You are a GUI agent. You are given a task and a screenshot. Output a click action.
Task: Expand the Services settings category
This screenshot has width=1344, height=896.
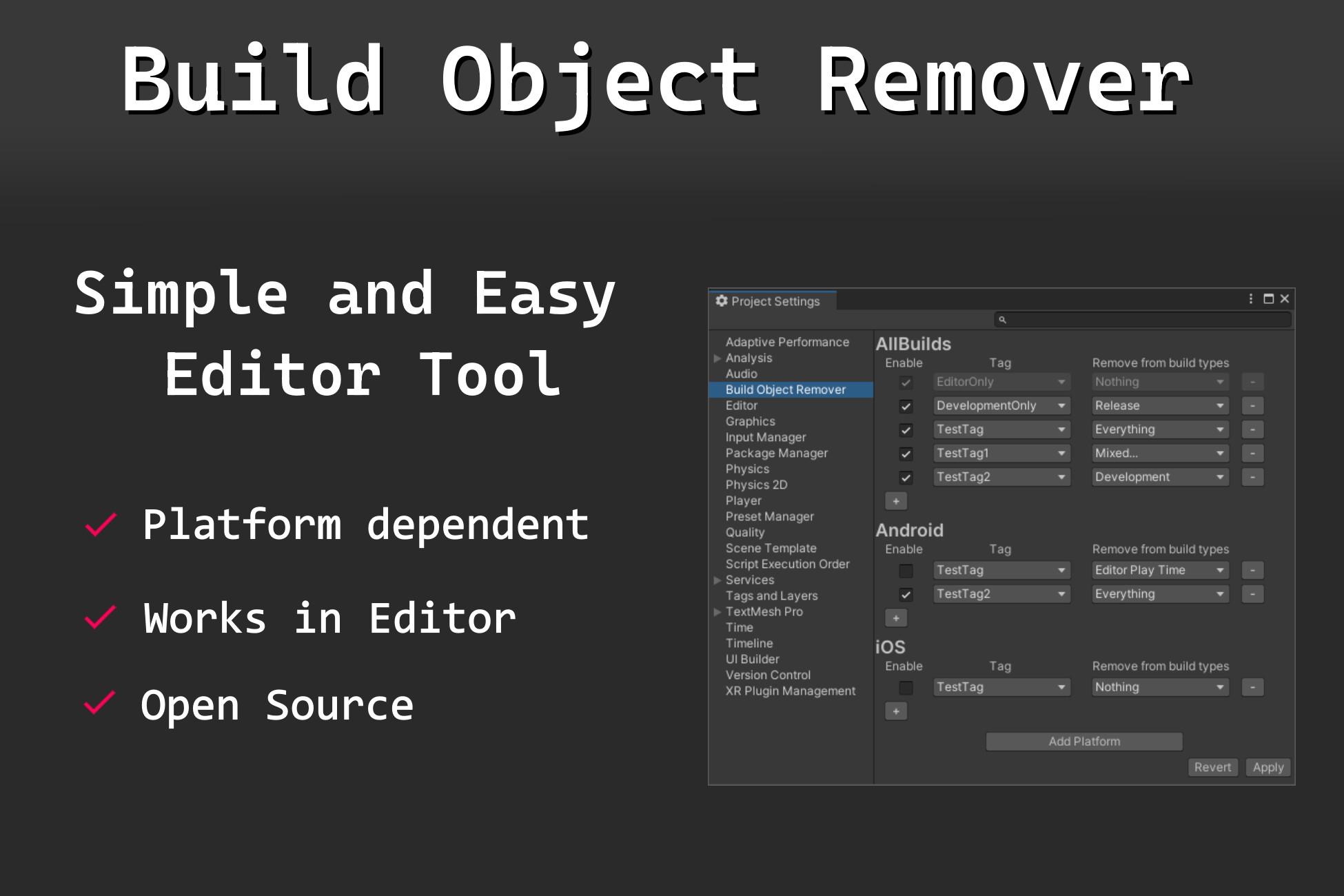(717, 580)
